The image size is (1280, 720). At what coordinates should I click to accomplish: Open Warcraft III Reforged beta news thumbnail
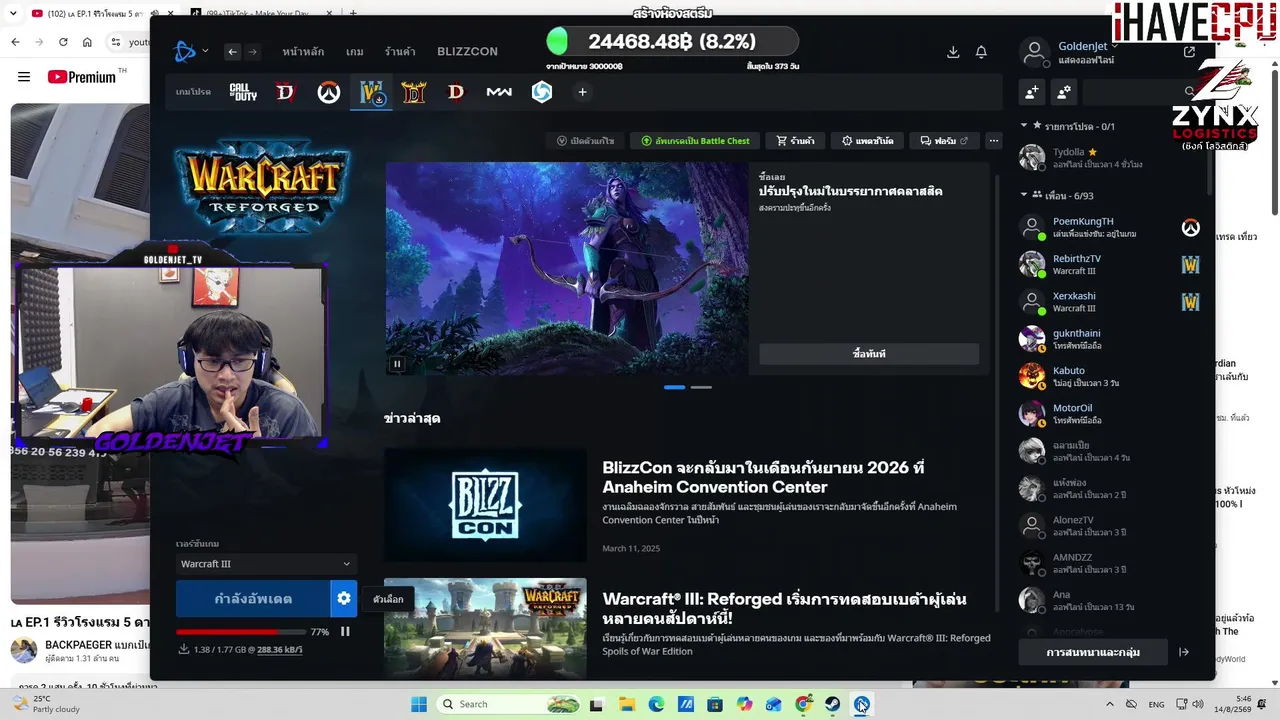coord(485,629)
